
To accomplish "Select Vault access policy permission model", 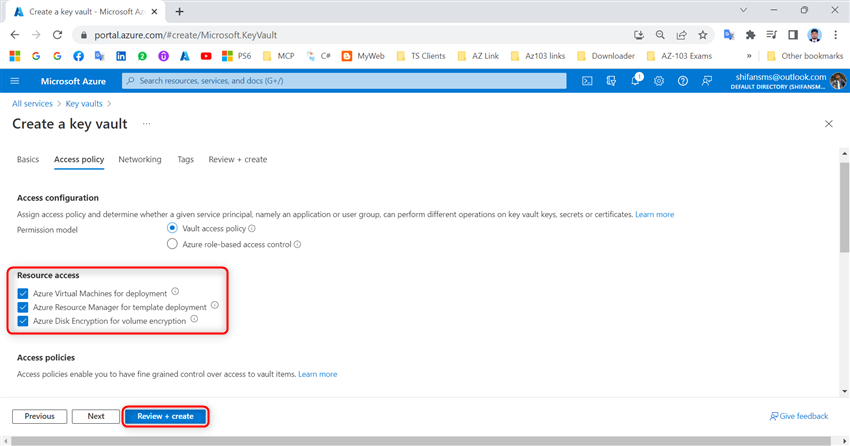I will 172,228.
